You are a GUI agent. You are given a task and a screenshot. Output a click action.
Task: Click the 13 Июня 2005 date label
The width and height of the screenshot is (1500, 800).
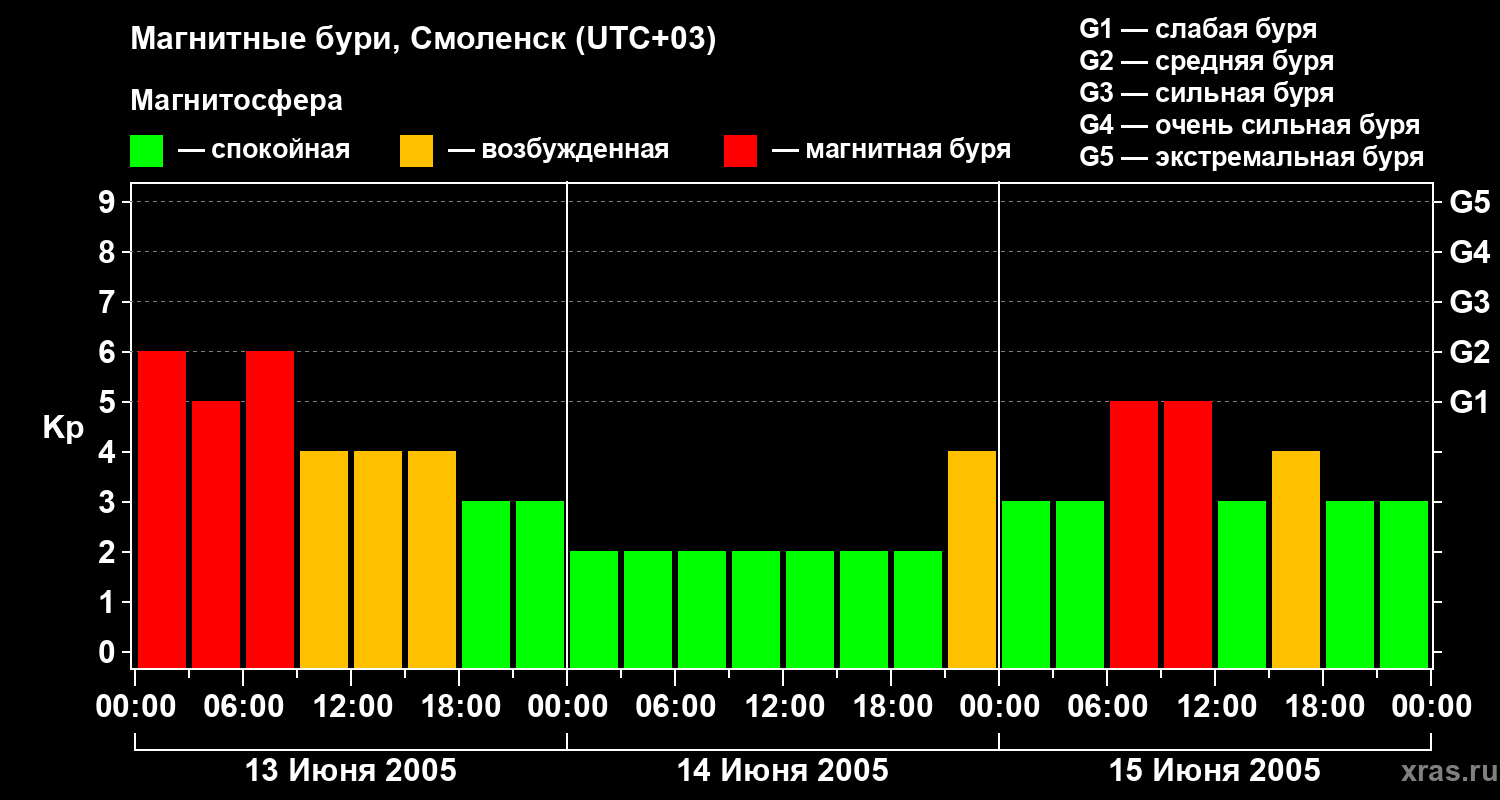point(351,771)
